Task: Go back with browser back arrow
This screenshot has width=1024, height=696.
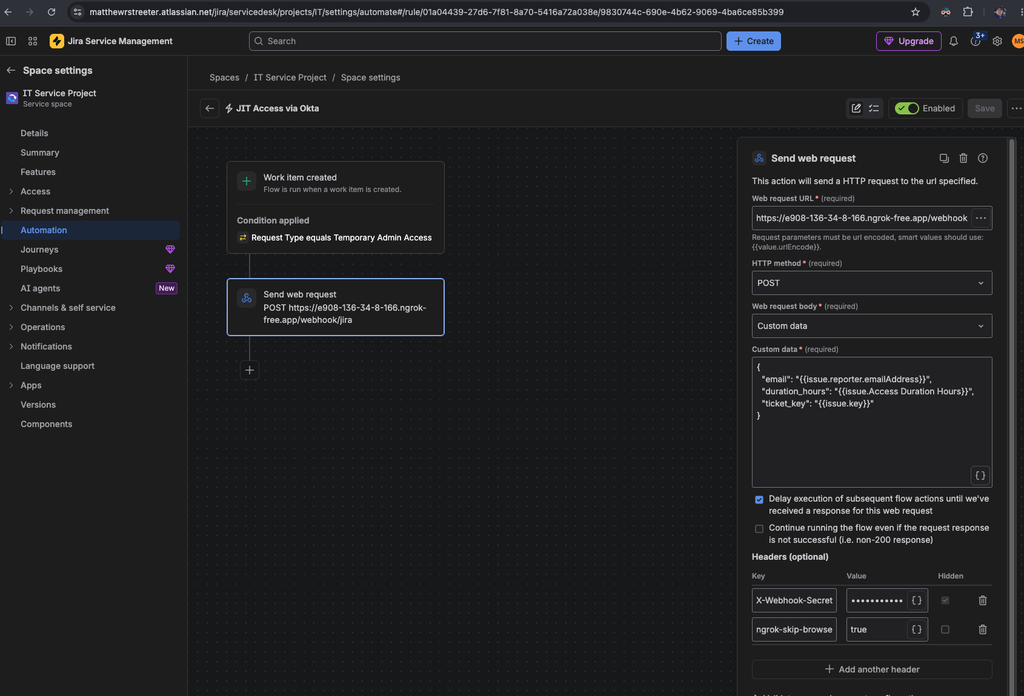Action: point(8,12)
